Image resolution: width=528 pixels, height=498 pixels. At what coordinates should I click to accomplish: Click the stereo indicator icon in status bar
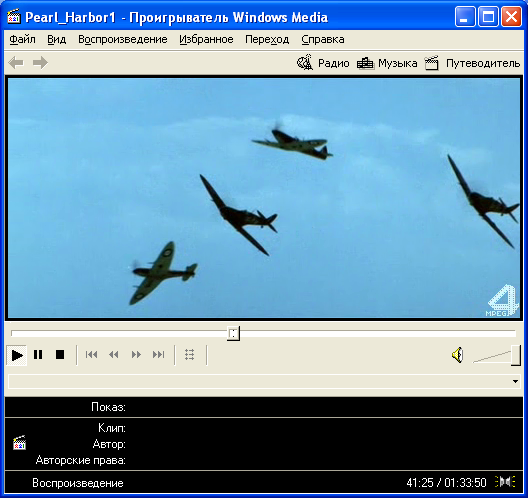click(x=505, y=482)
